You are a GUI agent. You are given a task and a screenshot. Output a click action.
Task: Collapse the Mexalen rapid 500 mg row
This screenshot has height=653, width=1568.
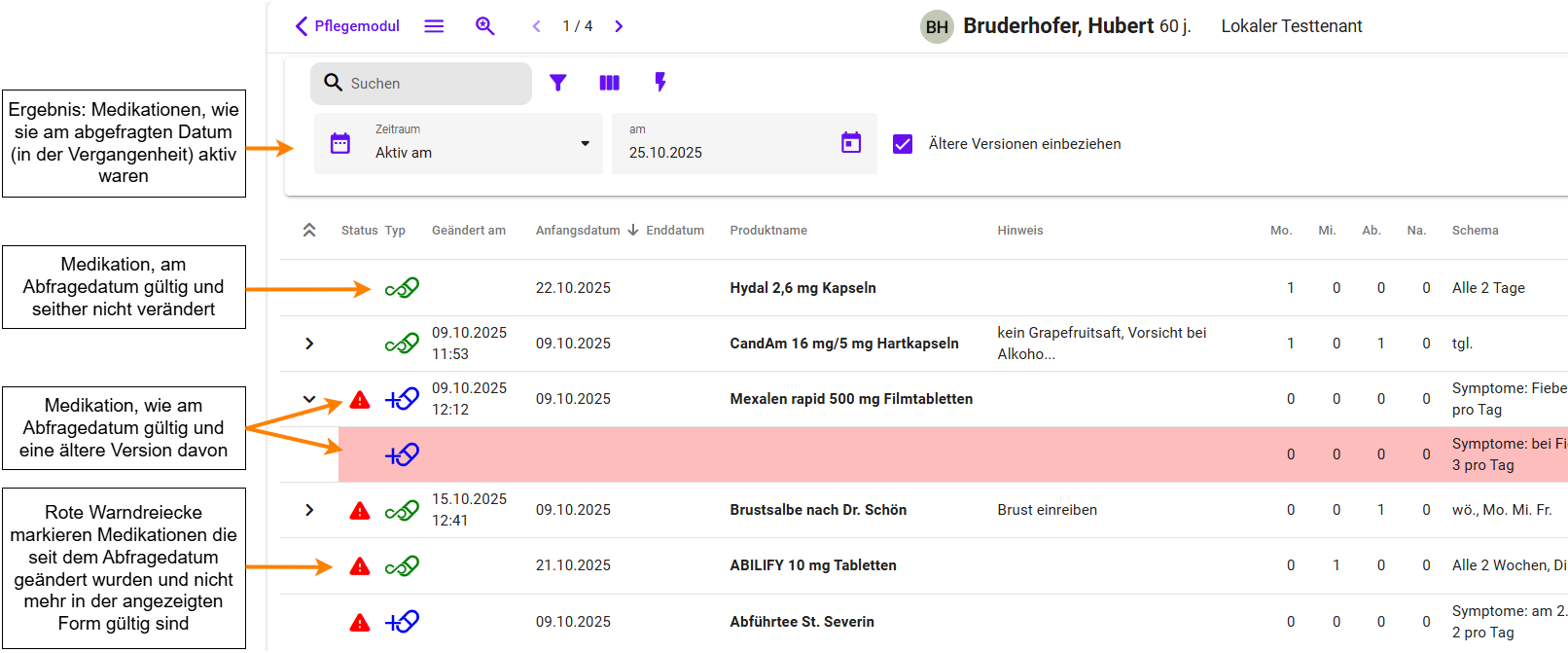309,399
